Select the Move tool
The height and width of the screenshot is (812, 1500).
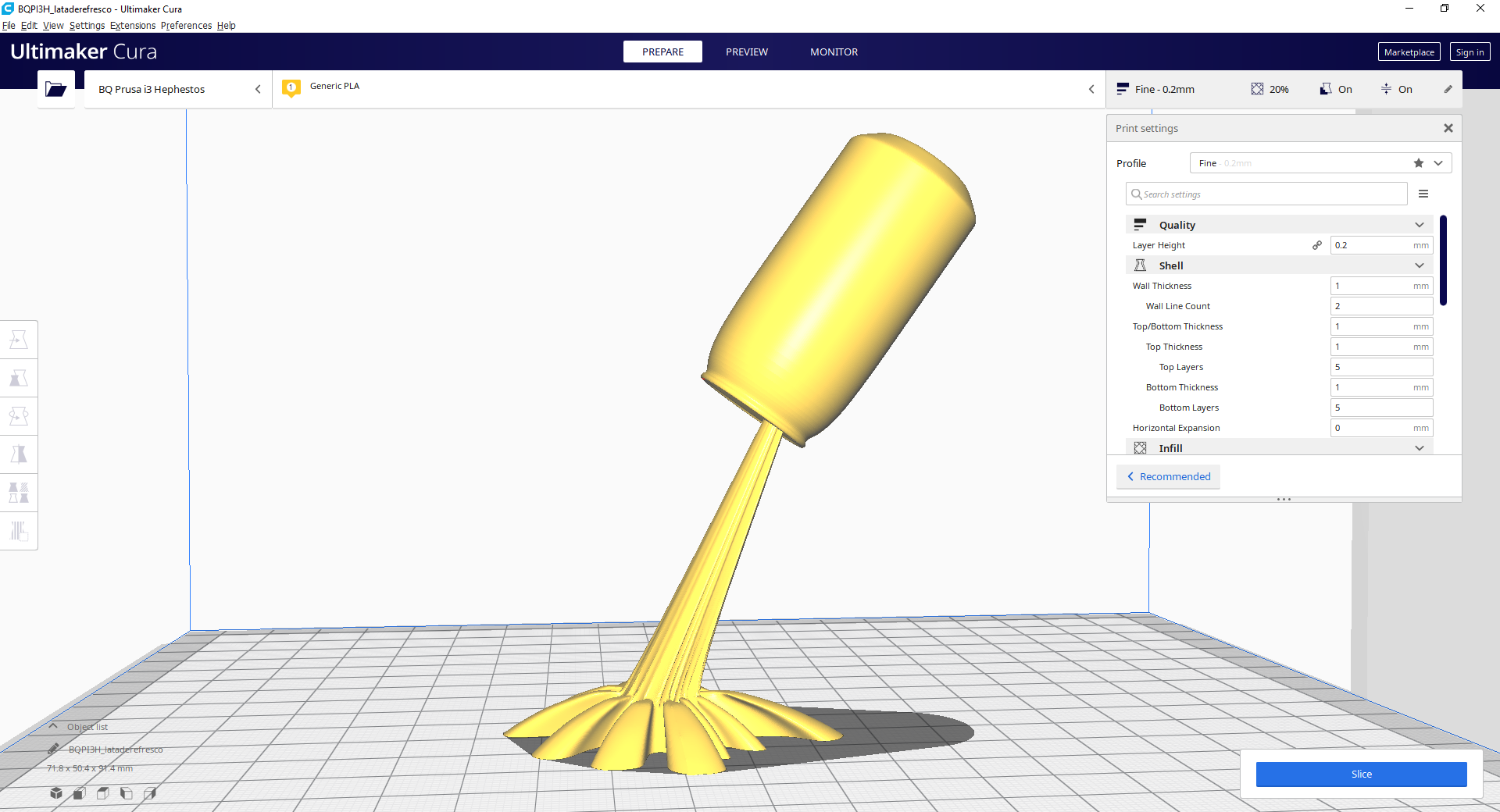tap(19, 339)
